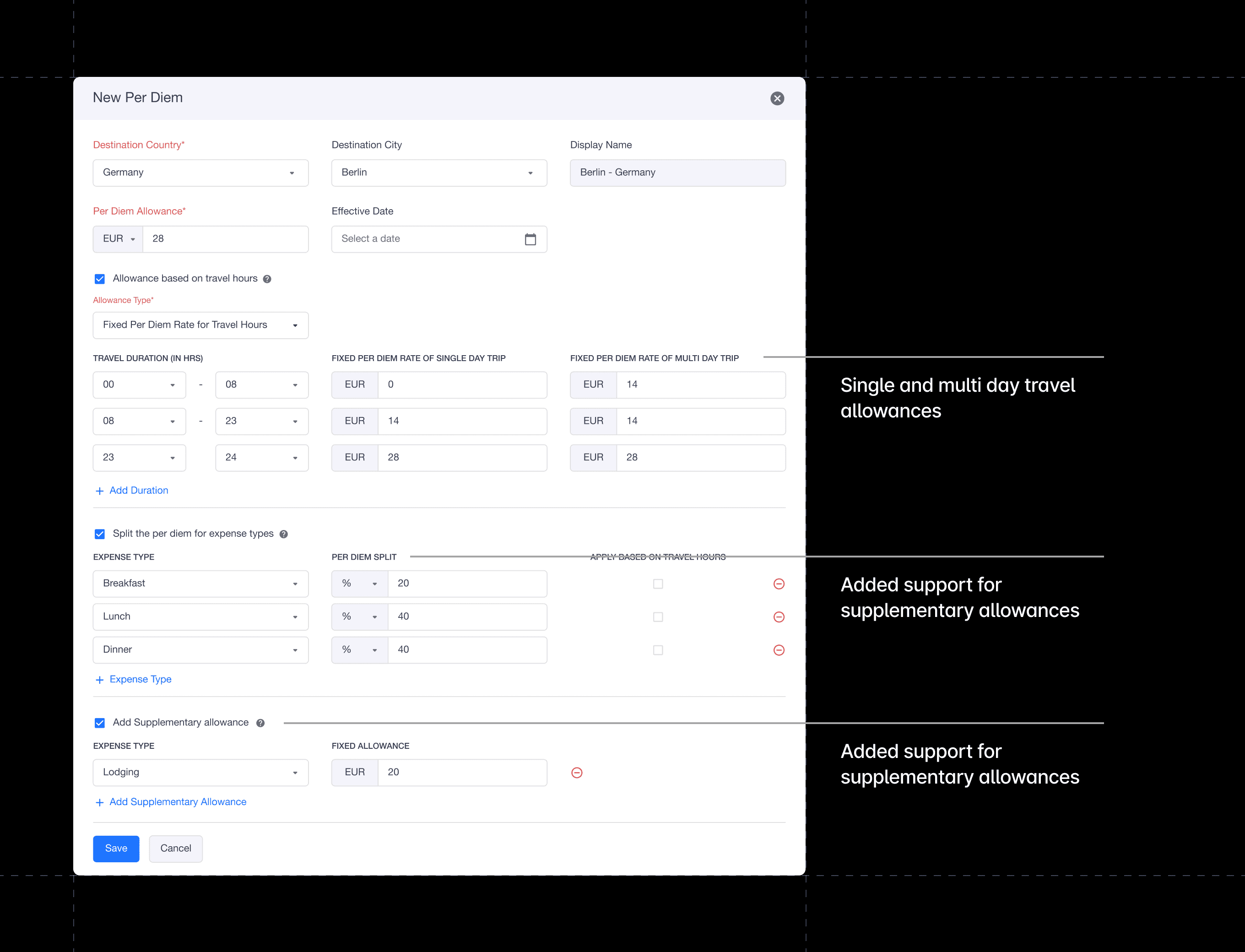
Task: Click help icon beside Allowance based on travel hours
Action: [267, 279]
